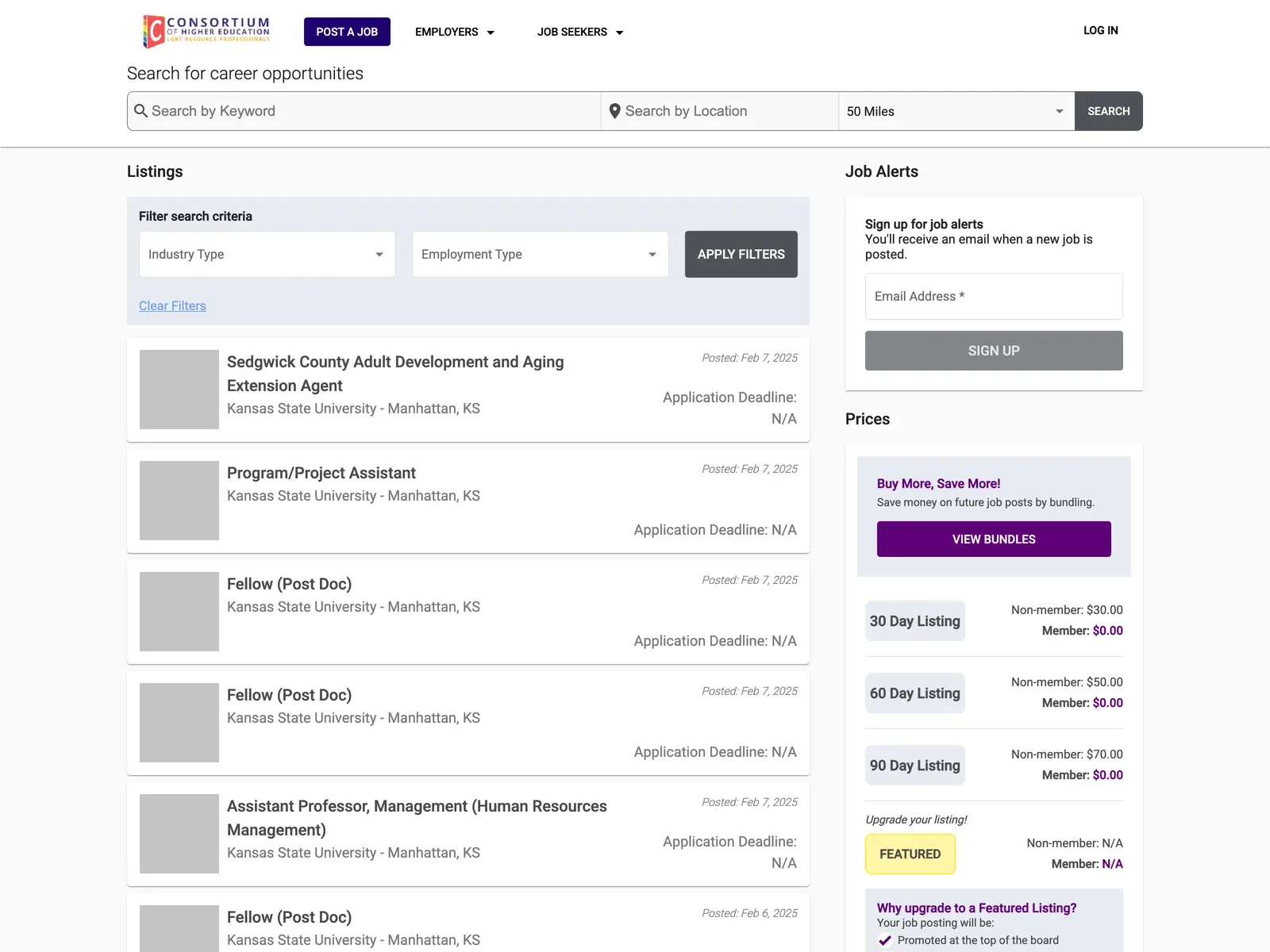Expand the 50 Miles radius dropdown
The width and height of the screenshot is (1270, 952).
[x=956, y=111]
